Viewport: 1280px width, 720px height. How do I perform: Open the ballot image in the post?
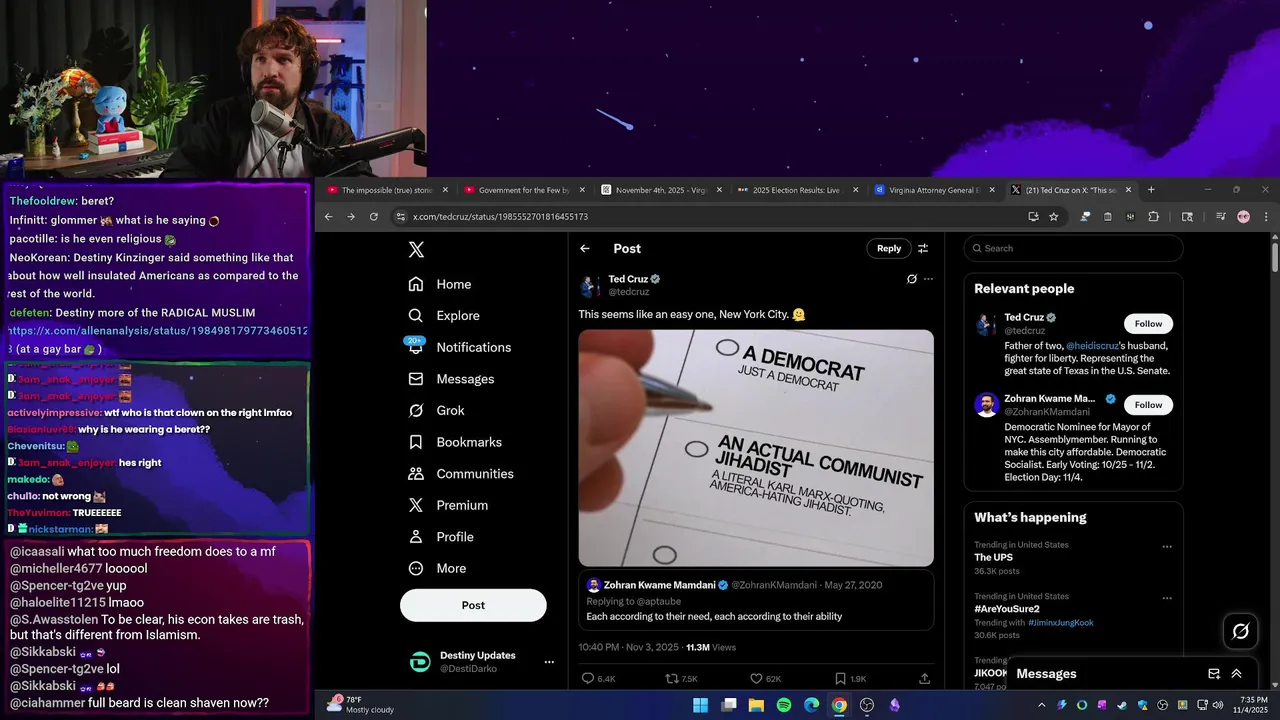[x=756, y=448]
